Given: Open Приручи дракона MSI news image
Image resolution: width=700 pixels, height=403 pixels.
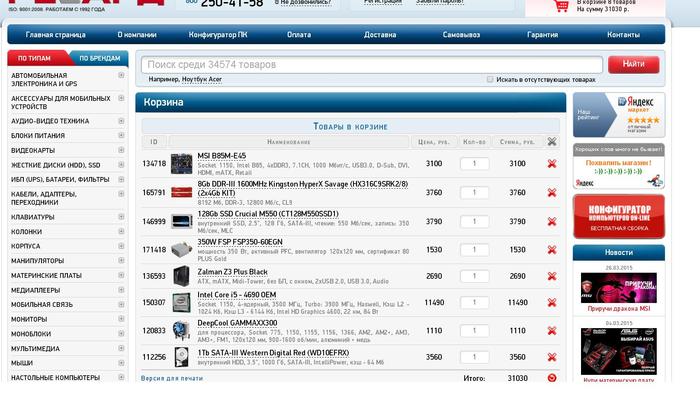Looking at the screenshot, I should pos(619,288).
